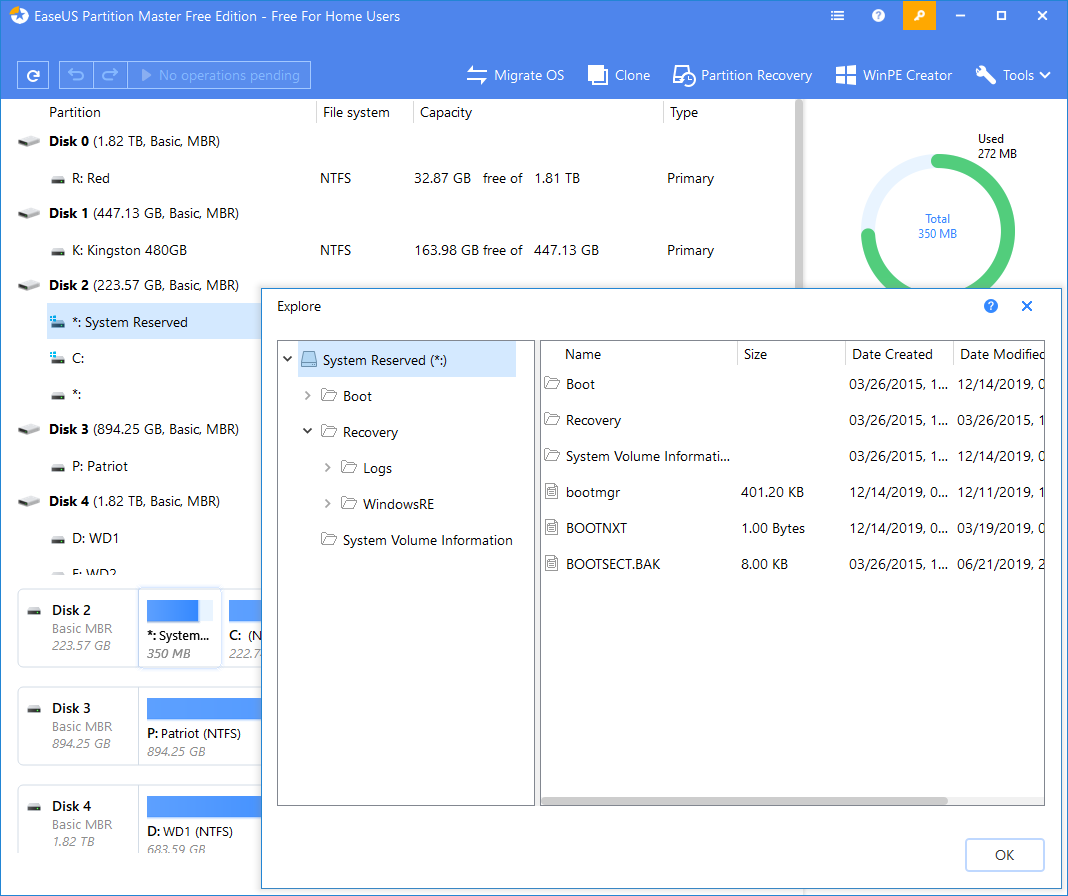Select System Volume Informati... in file list
The height and width of the screenshot is (896, 1068).
pyautogui.click(x=794, y=457)
